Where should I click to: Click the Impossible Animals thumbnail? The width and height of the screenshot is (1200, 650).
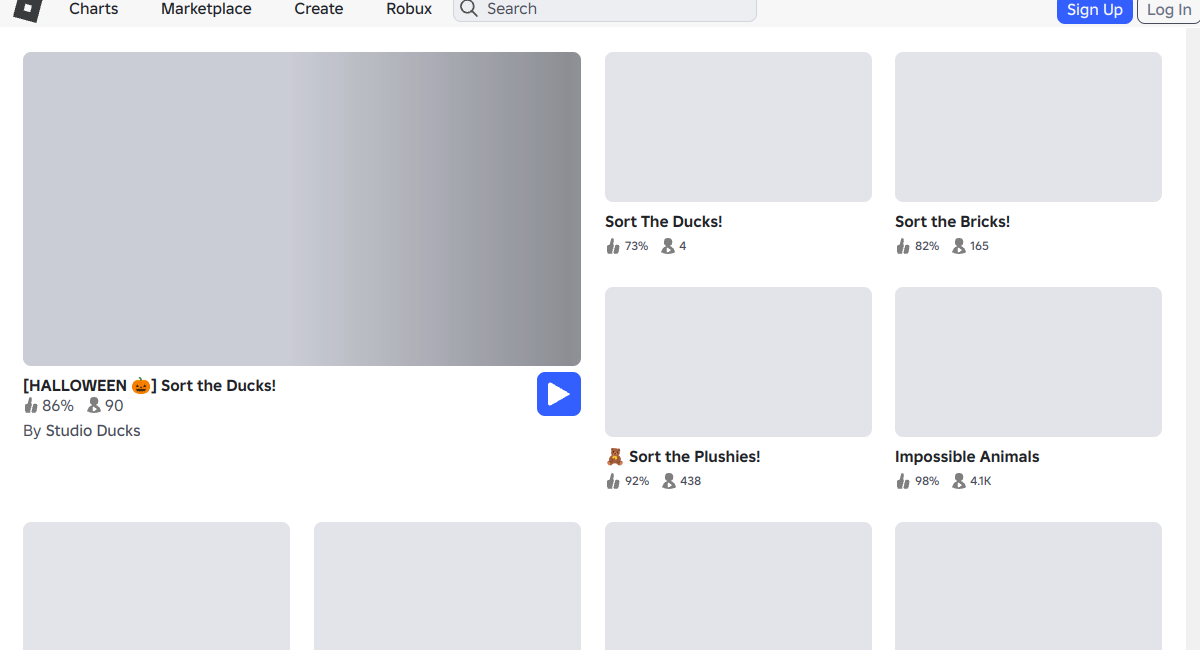tap(1028, 362)
